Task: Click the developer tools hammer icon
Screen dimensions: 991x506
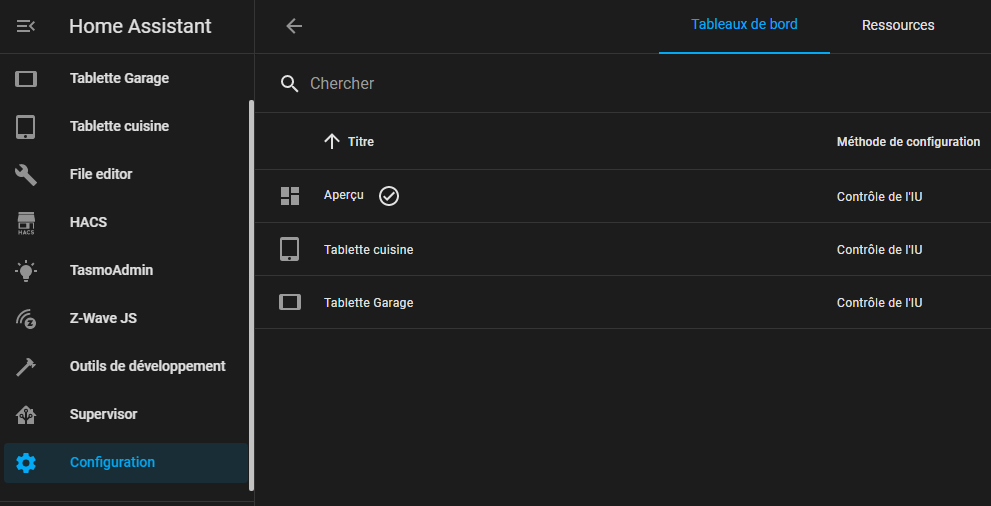Action: (26, 366)
